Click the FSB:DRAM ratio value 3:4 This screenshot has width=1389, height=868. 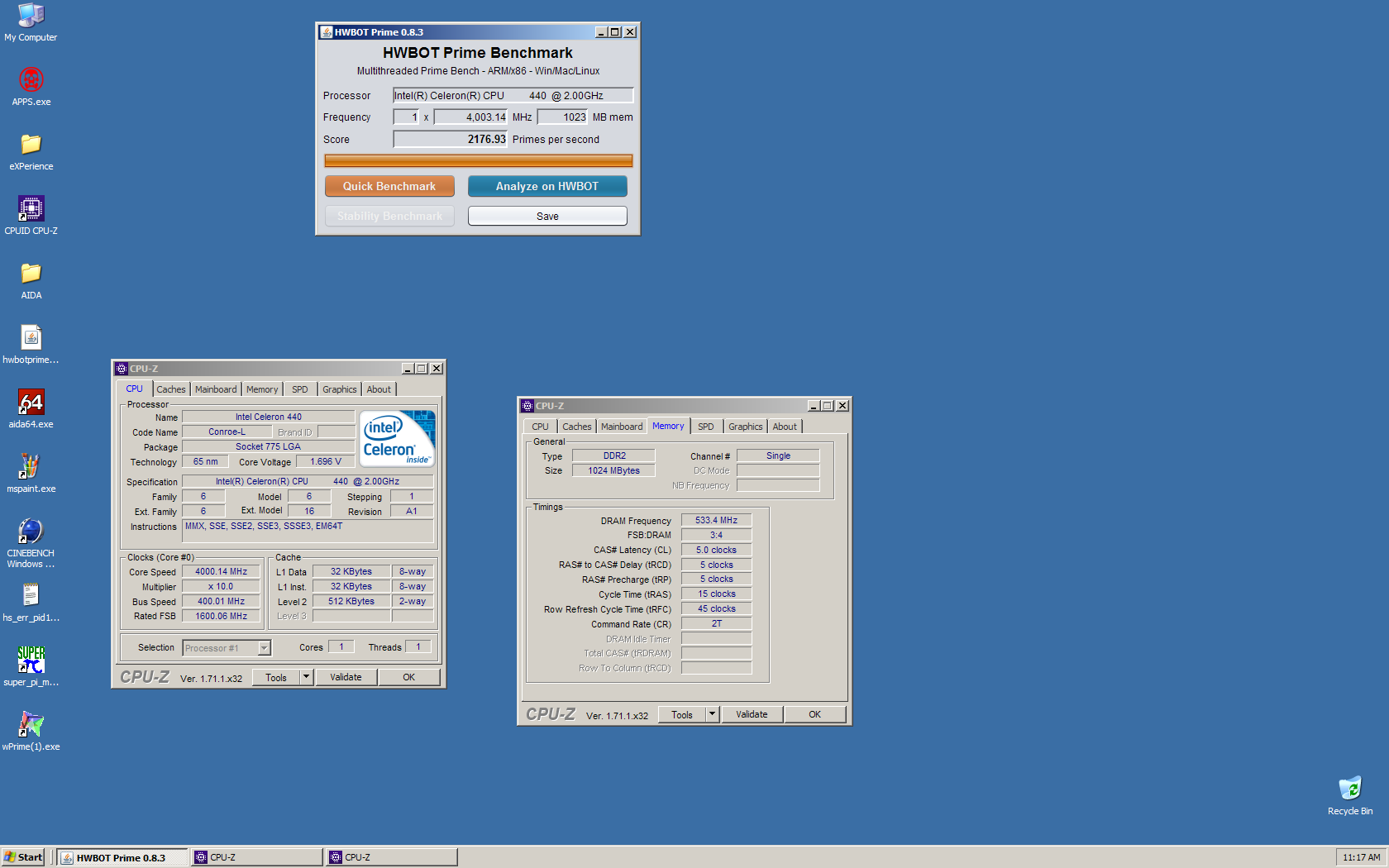(716, 535)
